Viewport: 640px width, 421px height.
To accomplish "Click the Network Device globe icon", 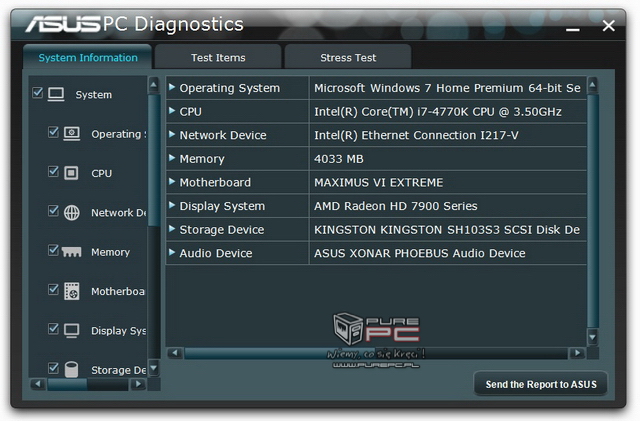I will (x=72, y=212).
